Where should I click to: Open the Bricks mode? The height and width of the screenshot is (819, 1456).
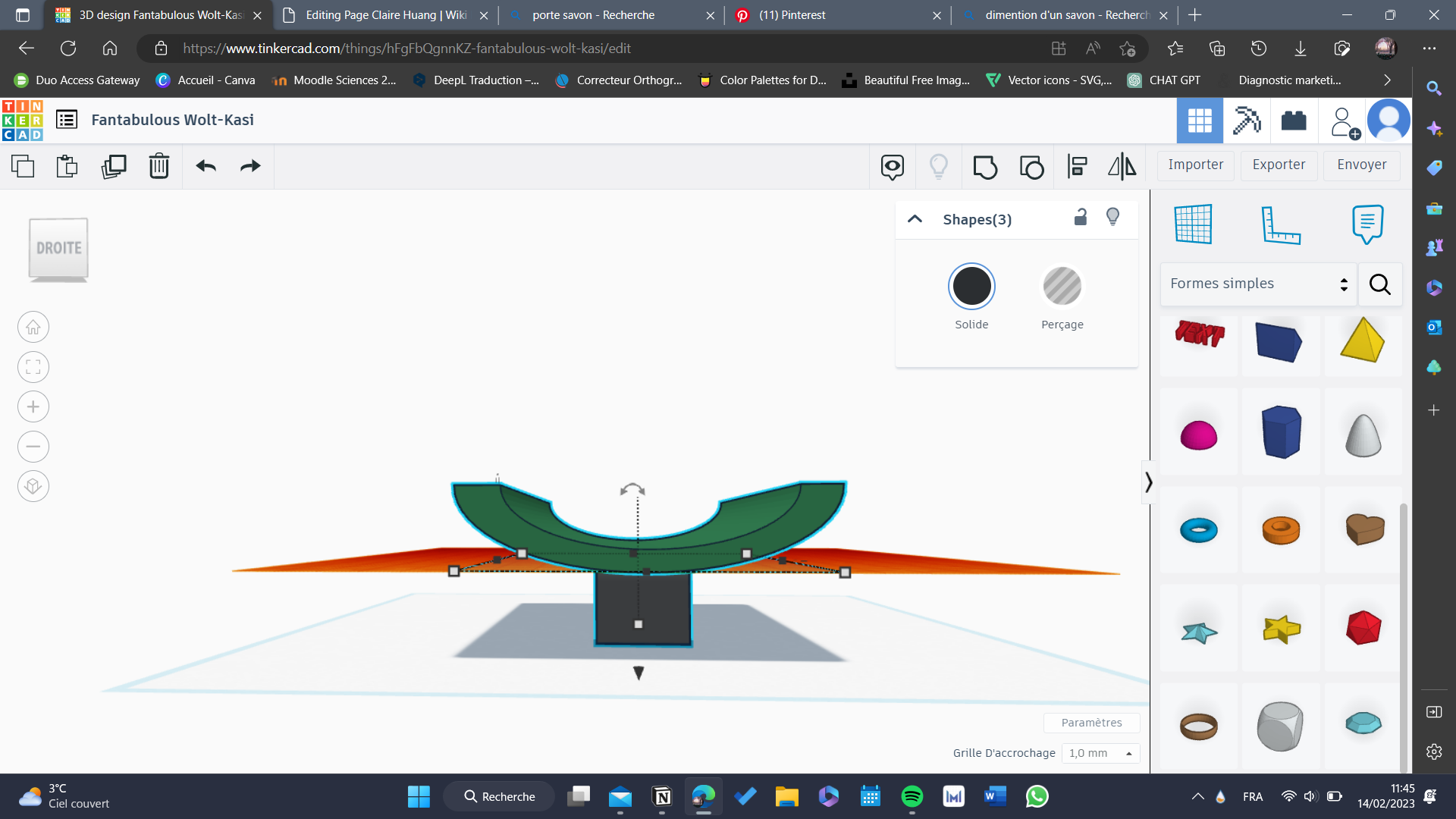1294,120
